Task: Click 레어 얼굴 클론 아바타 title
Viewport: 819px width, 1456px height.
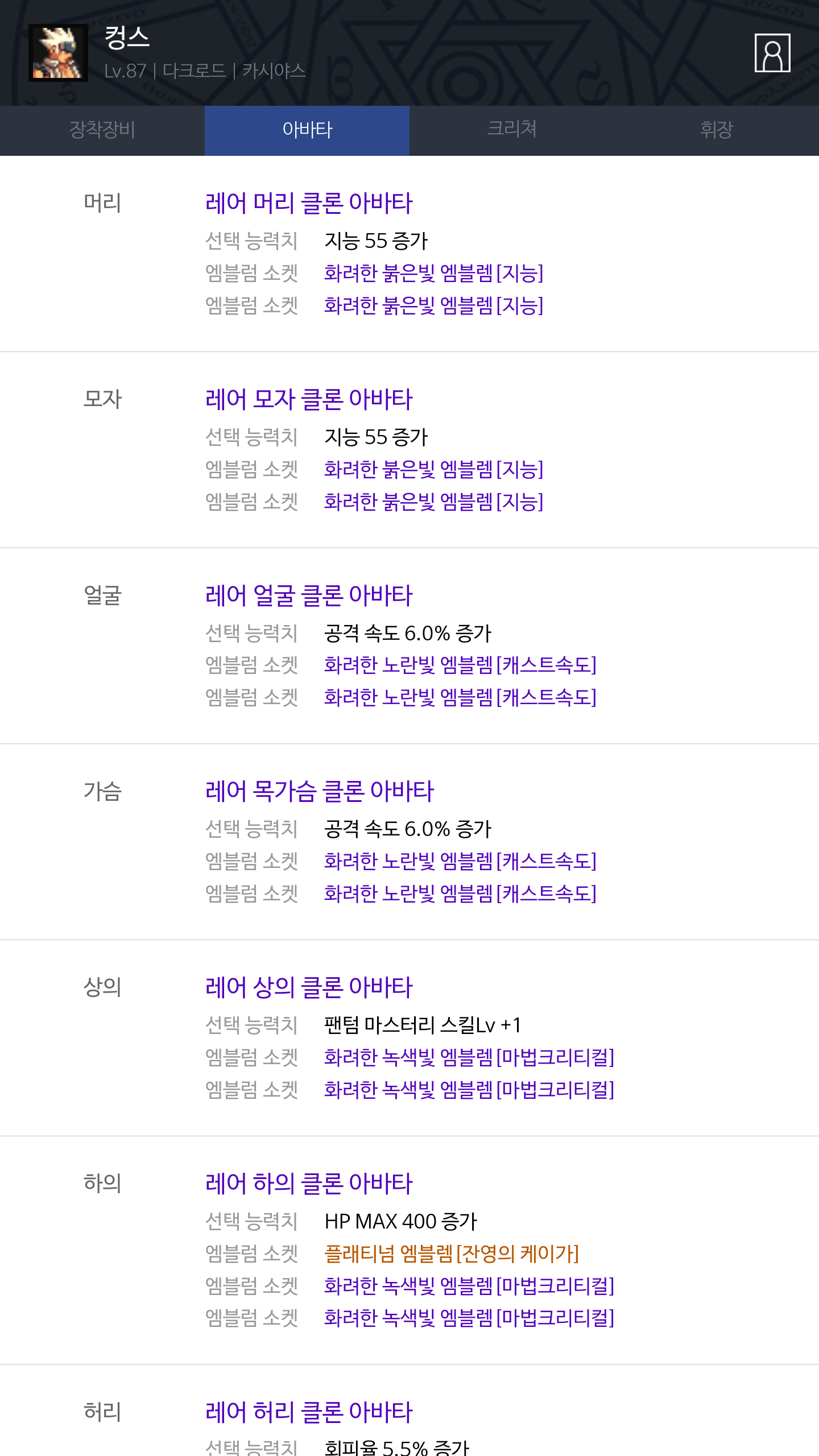Action: point(309,595)
